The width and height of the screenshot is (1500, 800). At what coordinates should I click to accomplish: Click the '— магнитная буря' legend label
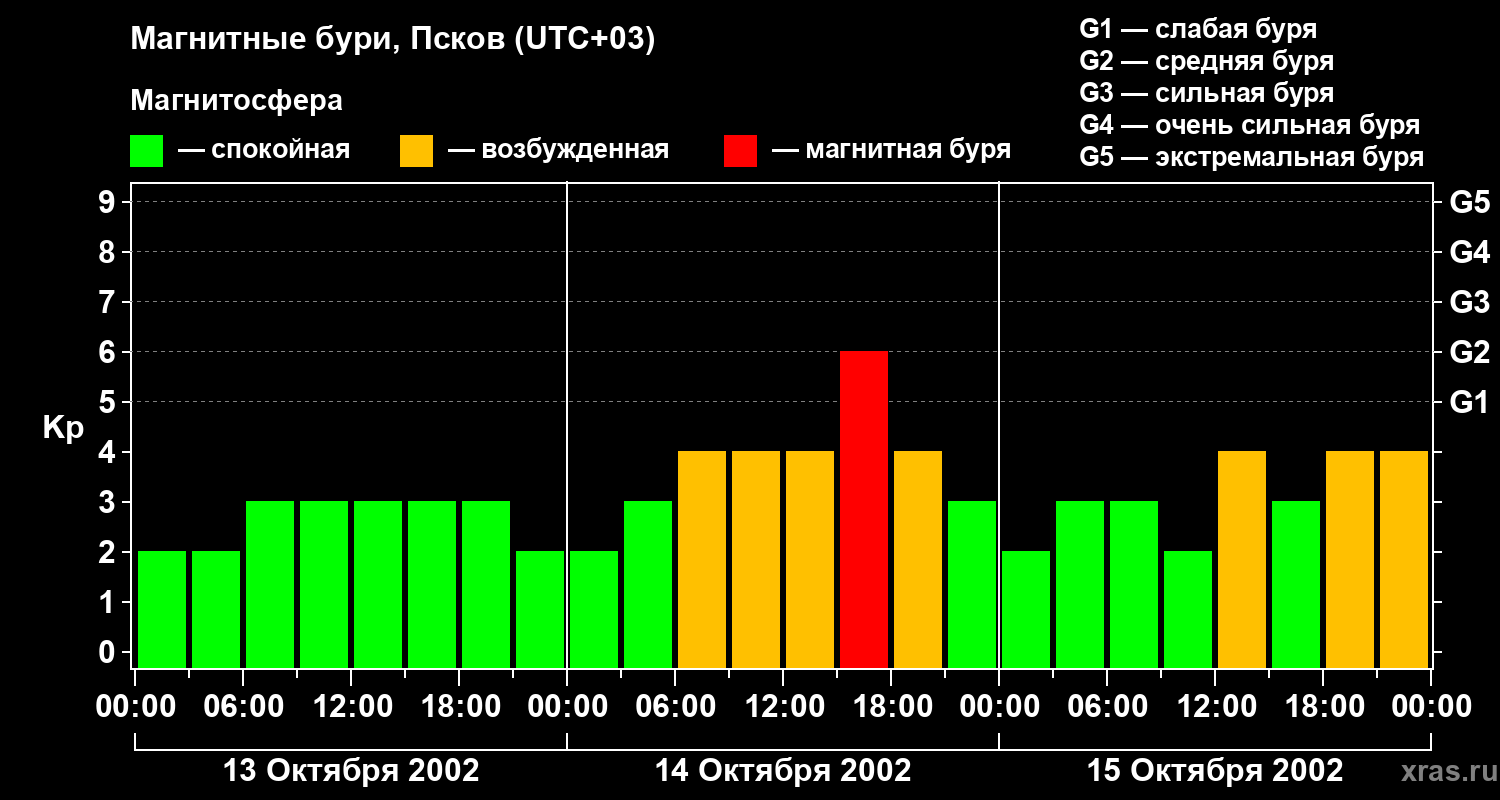click(891, 150)
